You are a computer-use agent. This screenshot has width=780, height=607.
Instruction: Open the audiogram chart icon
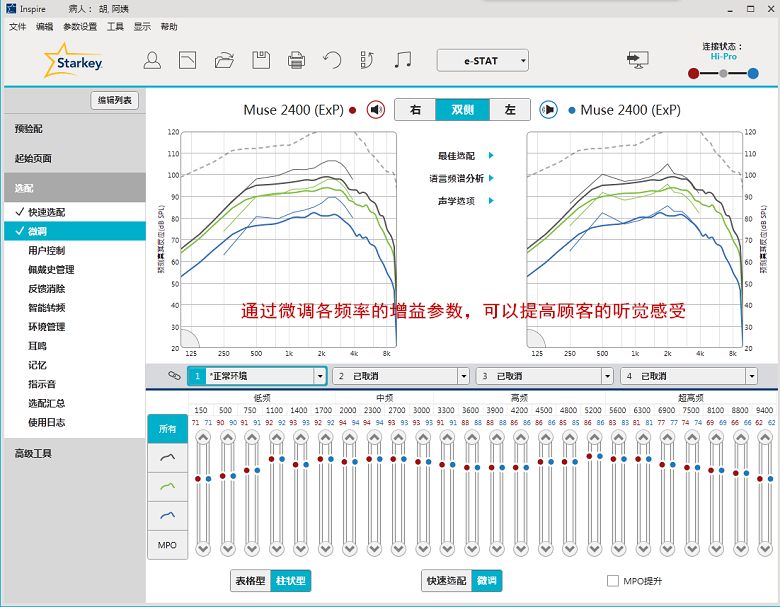(187, 61)
